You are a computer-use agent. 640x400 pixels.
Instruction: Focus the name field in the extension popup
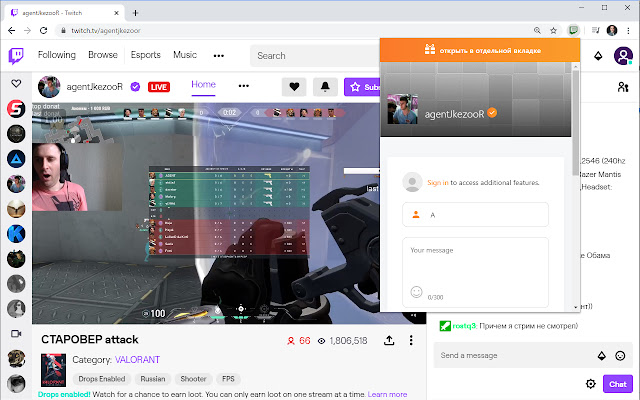click(x=476, y=215)
